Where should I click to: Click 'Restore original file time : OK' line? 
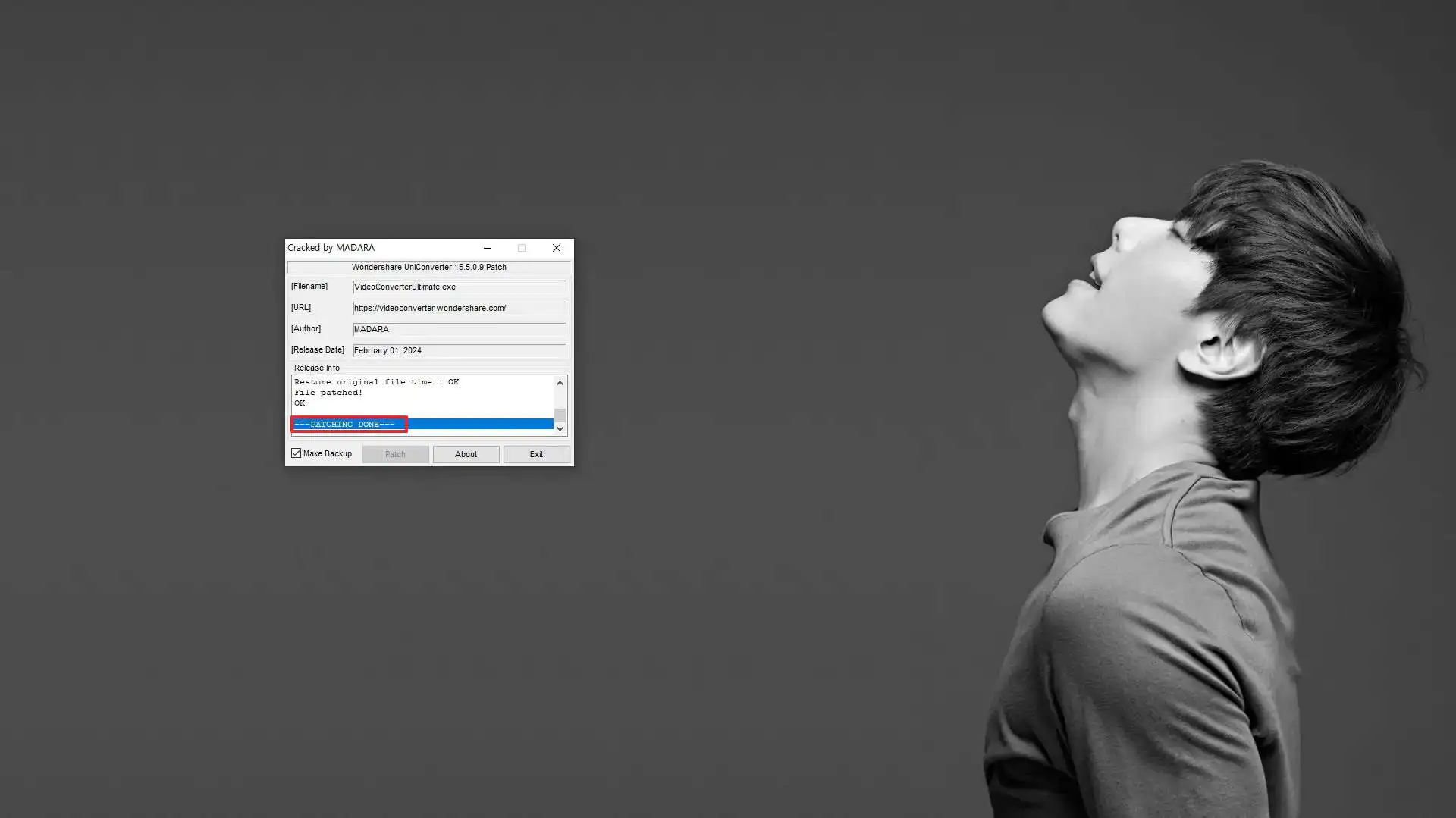[376, 382]
